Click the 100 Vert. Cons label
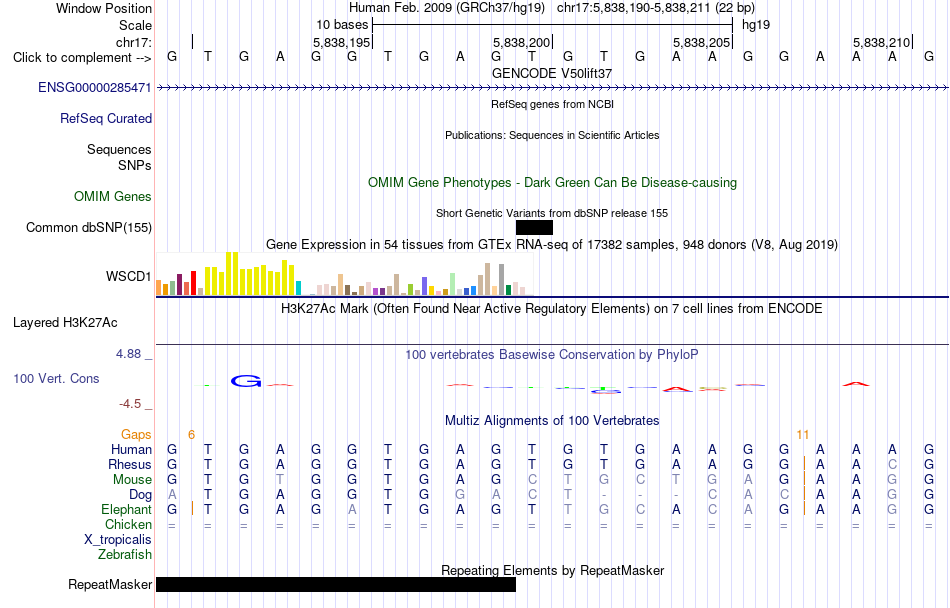The height and width of the screenshot is (608, 950). (56, 378)
